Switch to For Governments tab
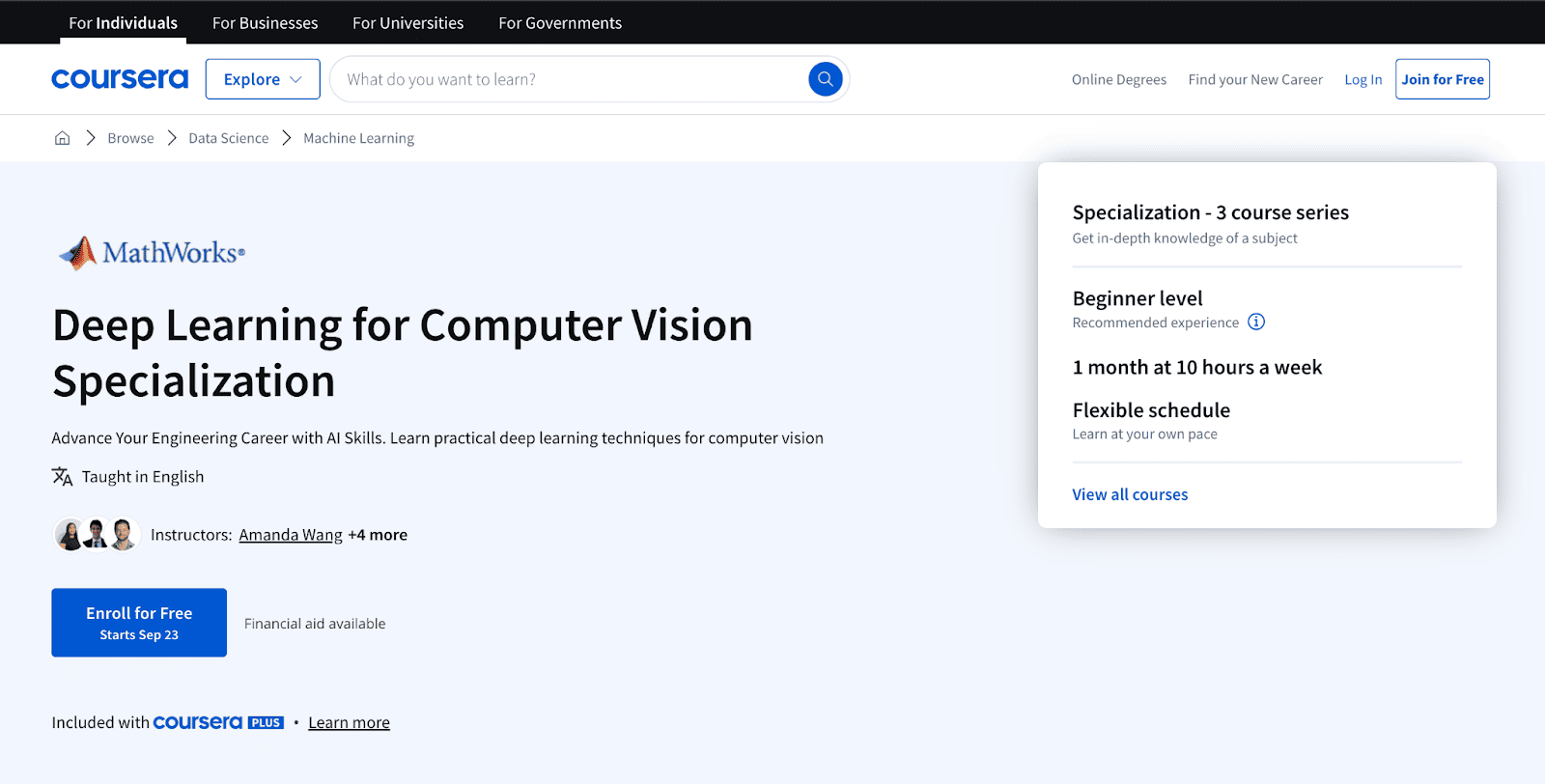 tap(560, 23)
